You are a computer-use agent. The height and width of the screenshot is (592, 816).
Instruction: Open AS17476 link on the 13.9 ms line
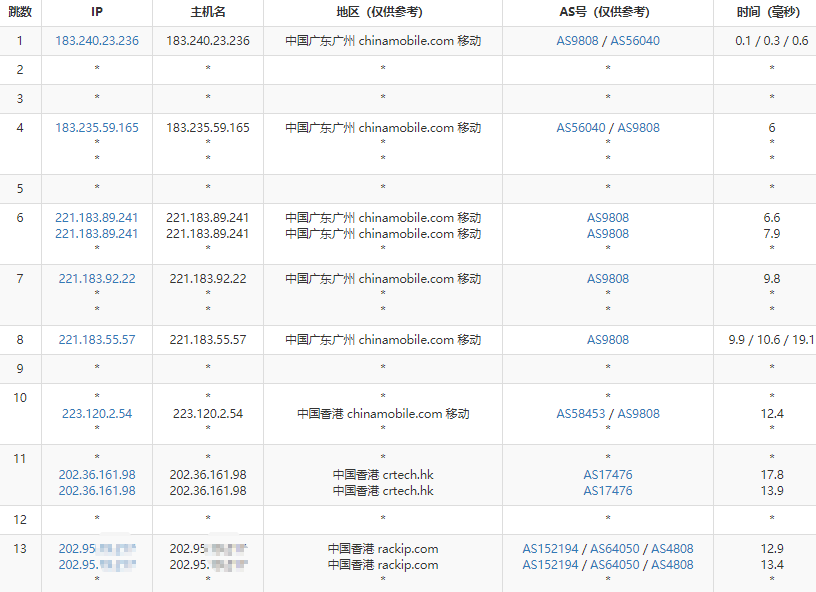pos(608,491)
